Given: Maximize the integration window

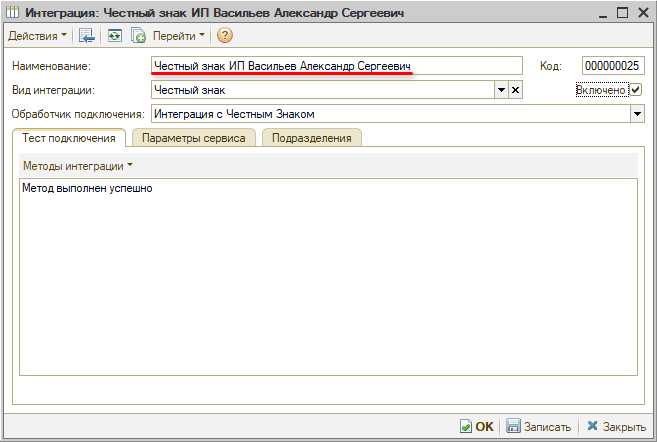Looking at the screenshot, I should coord(621,12).
